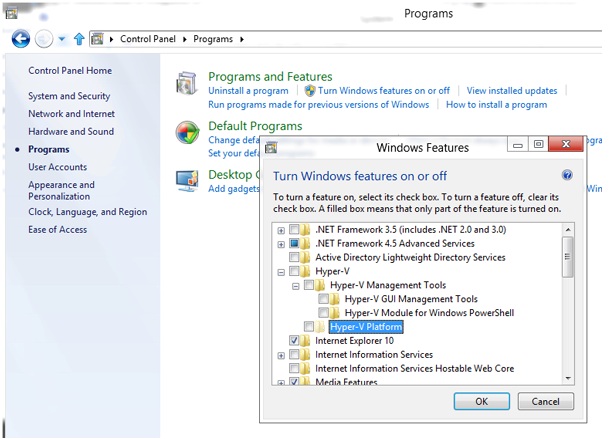Click the shield icon beside Turn Windows features
Image resolution: width=616 pixels, height=439 pixels.
(310, 91)
